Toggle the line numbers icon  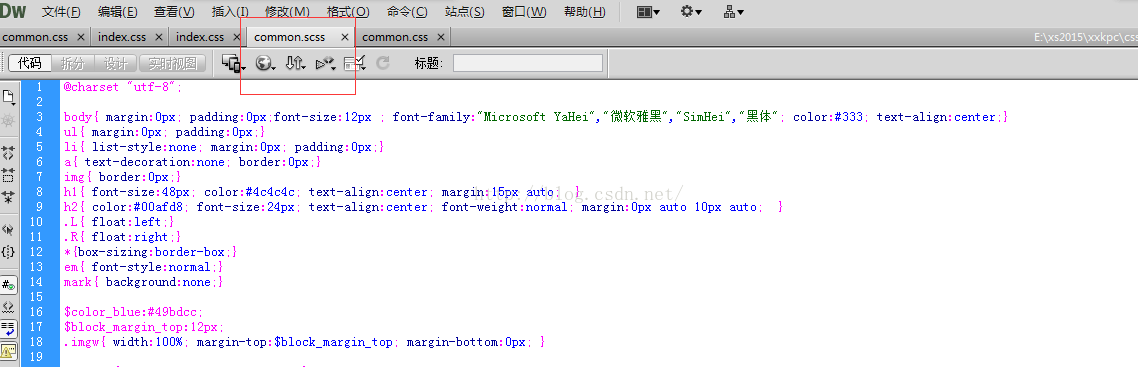9,285
